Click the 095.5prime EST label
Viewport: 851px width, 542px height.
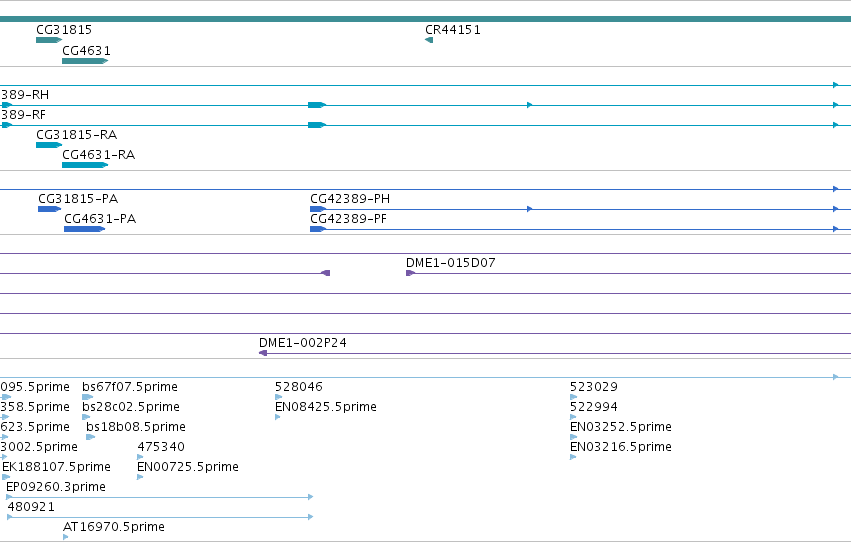35,387
